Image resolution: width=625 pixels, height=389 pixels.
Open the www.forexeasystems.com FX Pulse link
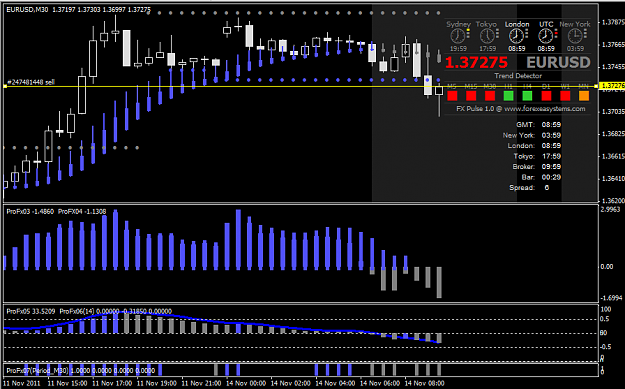(x=544, y=109)
